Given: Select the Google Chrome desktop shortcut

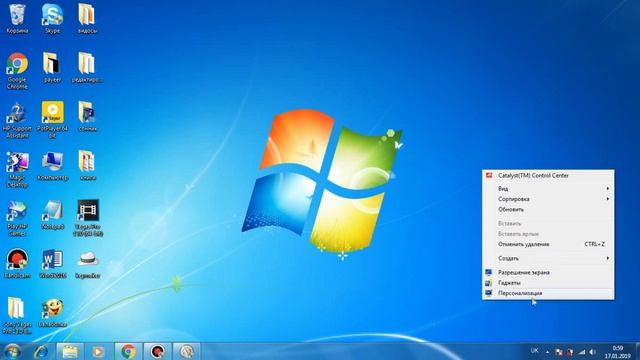Looking at the screenshot, I should click(17, 70).
